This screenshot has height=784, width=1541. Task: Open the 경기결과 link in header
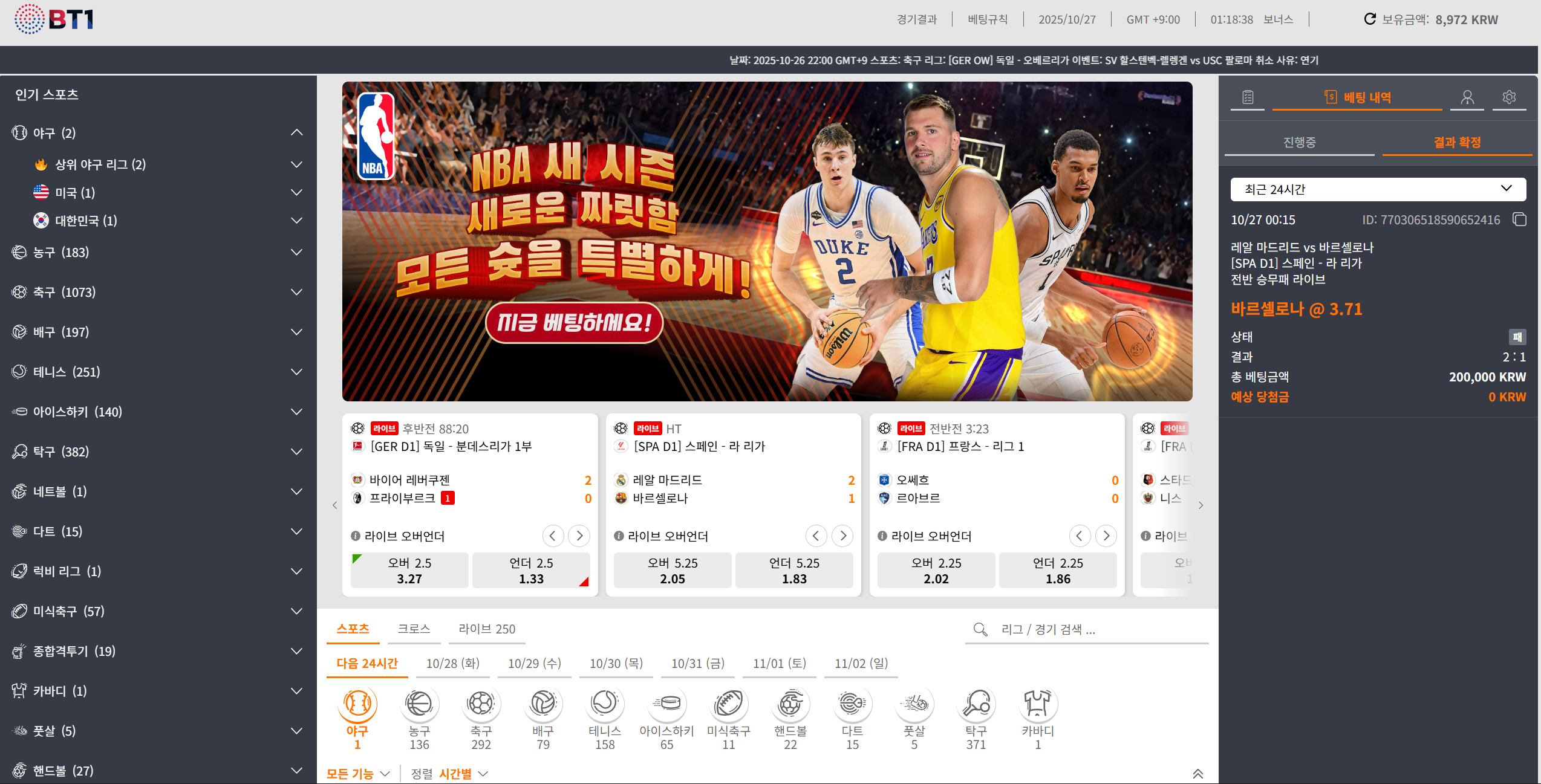click(x=916, y=19)
